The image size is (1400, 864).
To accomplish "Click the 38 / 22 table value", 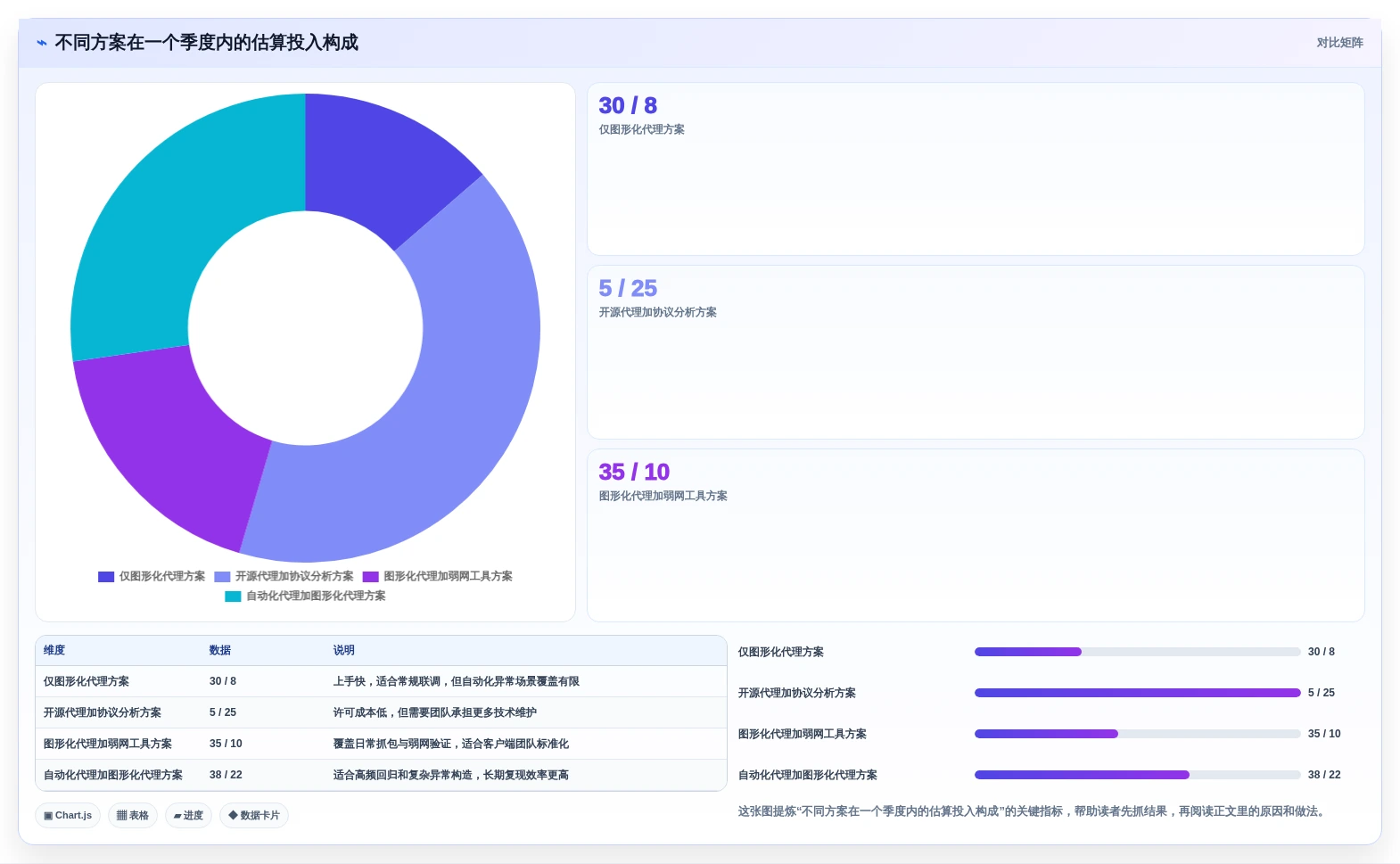I will [x=226, y=775].
